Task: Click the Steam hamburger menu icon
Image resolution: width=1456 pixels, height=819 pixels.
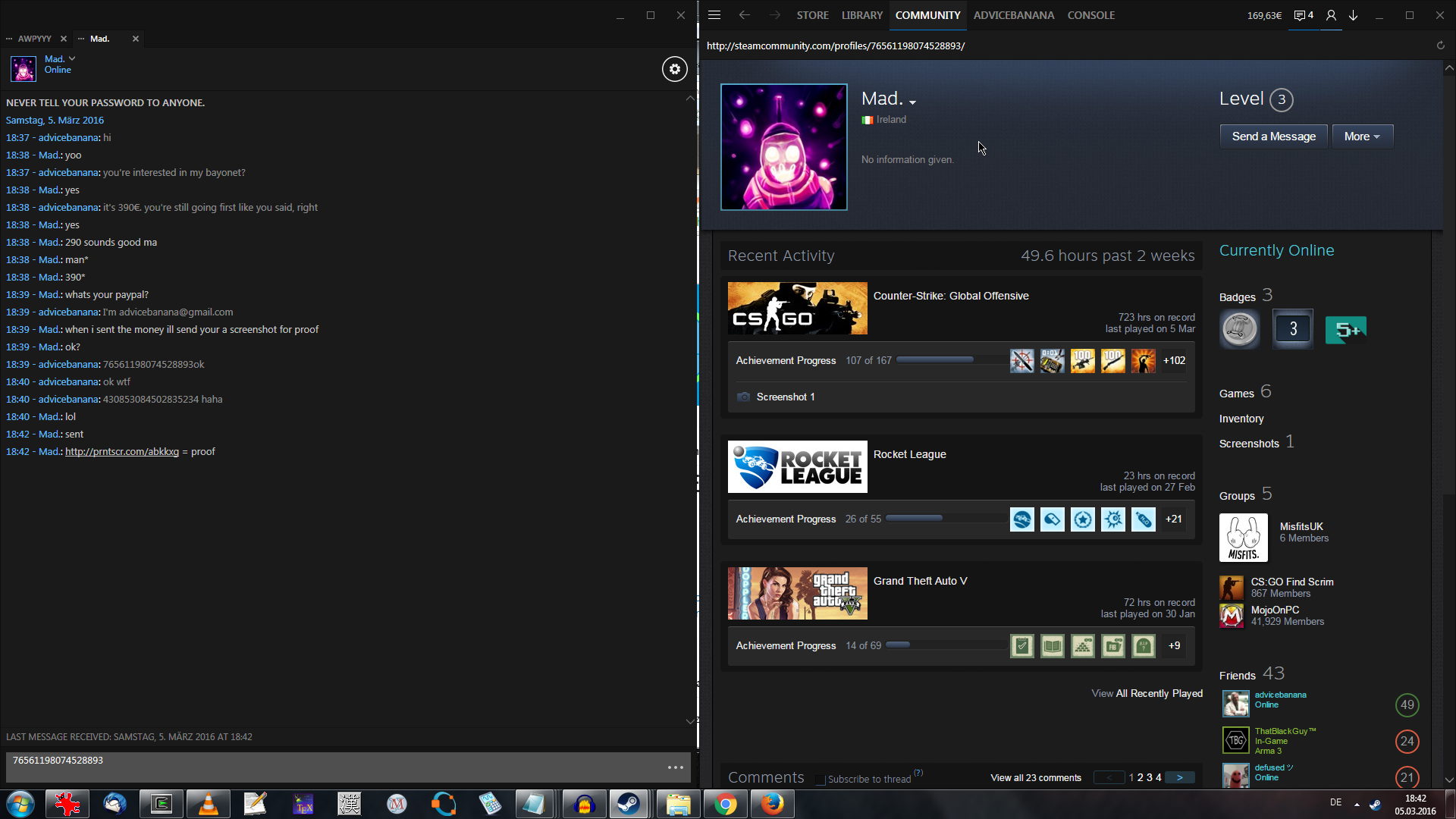Action: [714, 15]
